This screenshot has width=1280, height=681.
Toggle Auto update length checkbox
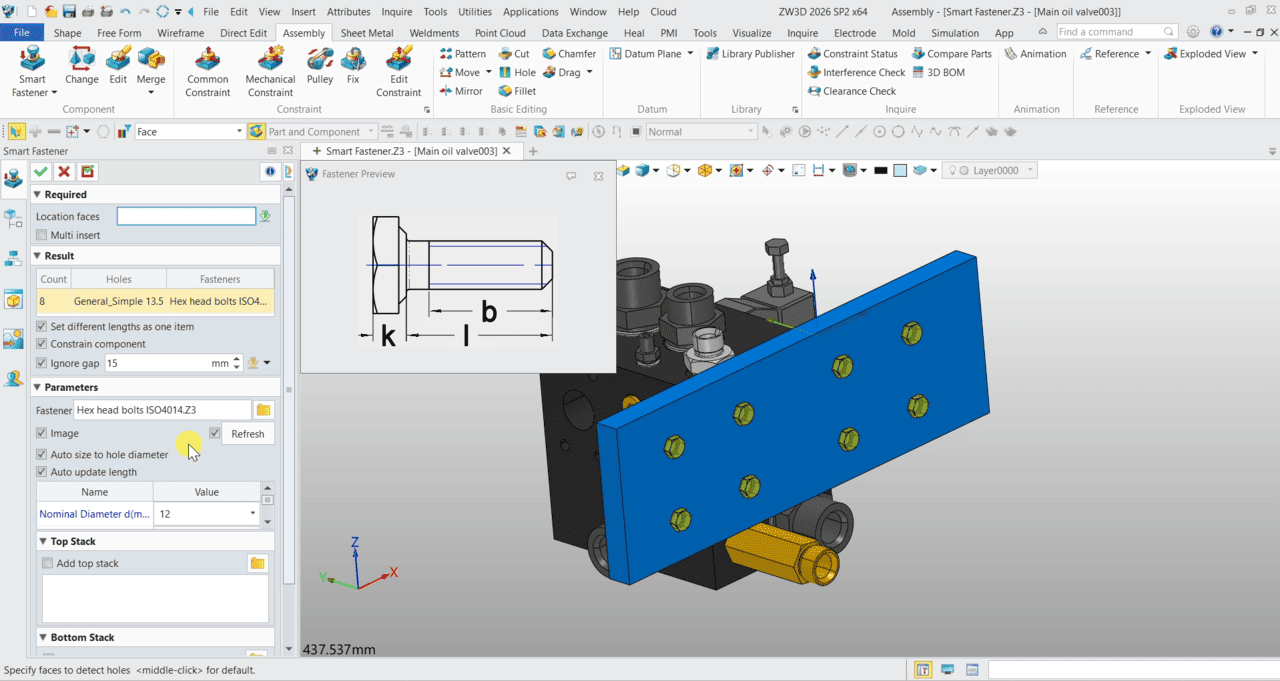pyautogui.click(x=42, y=472)
